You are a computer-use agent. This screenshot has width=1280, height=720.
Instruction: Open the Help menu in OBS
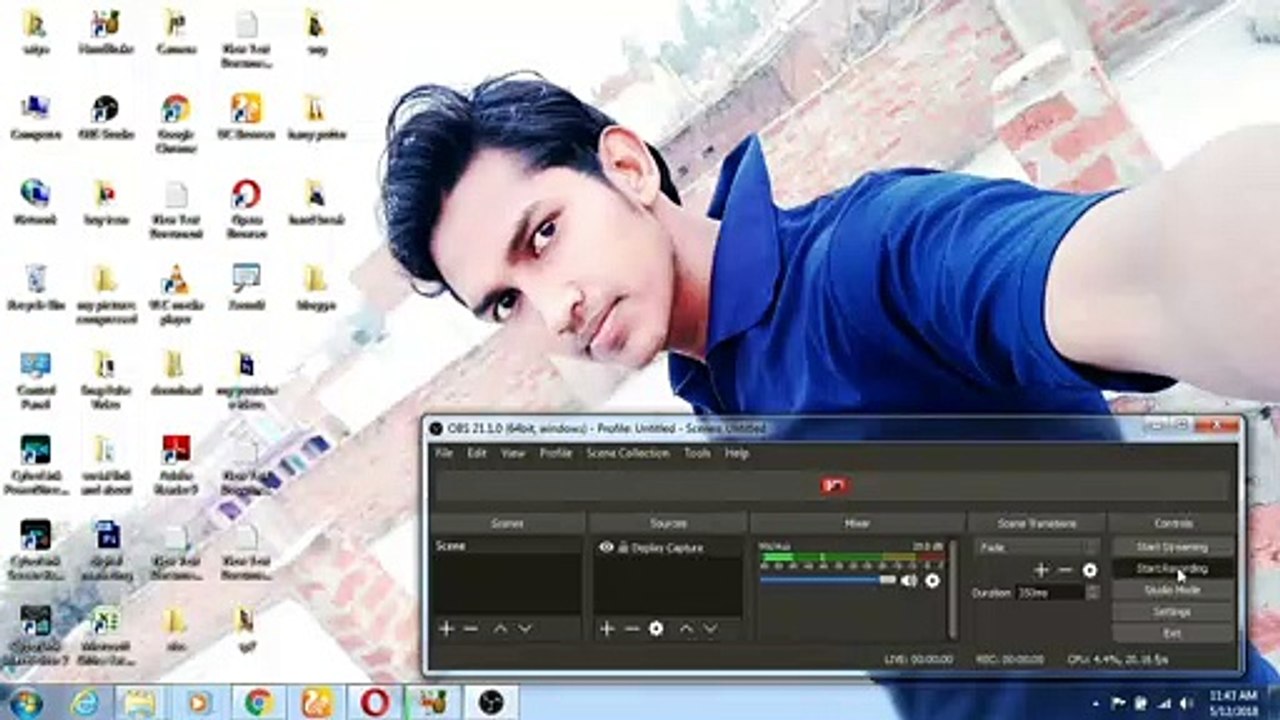[737, 453]
